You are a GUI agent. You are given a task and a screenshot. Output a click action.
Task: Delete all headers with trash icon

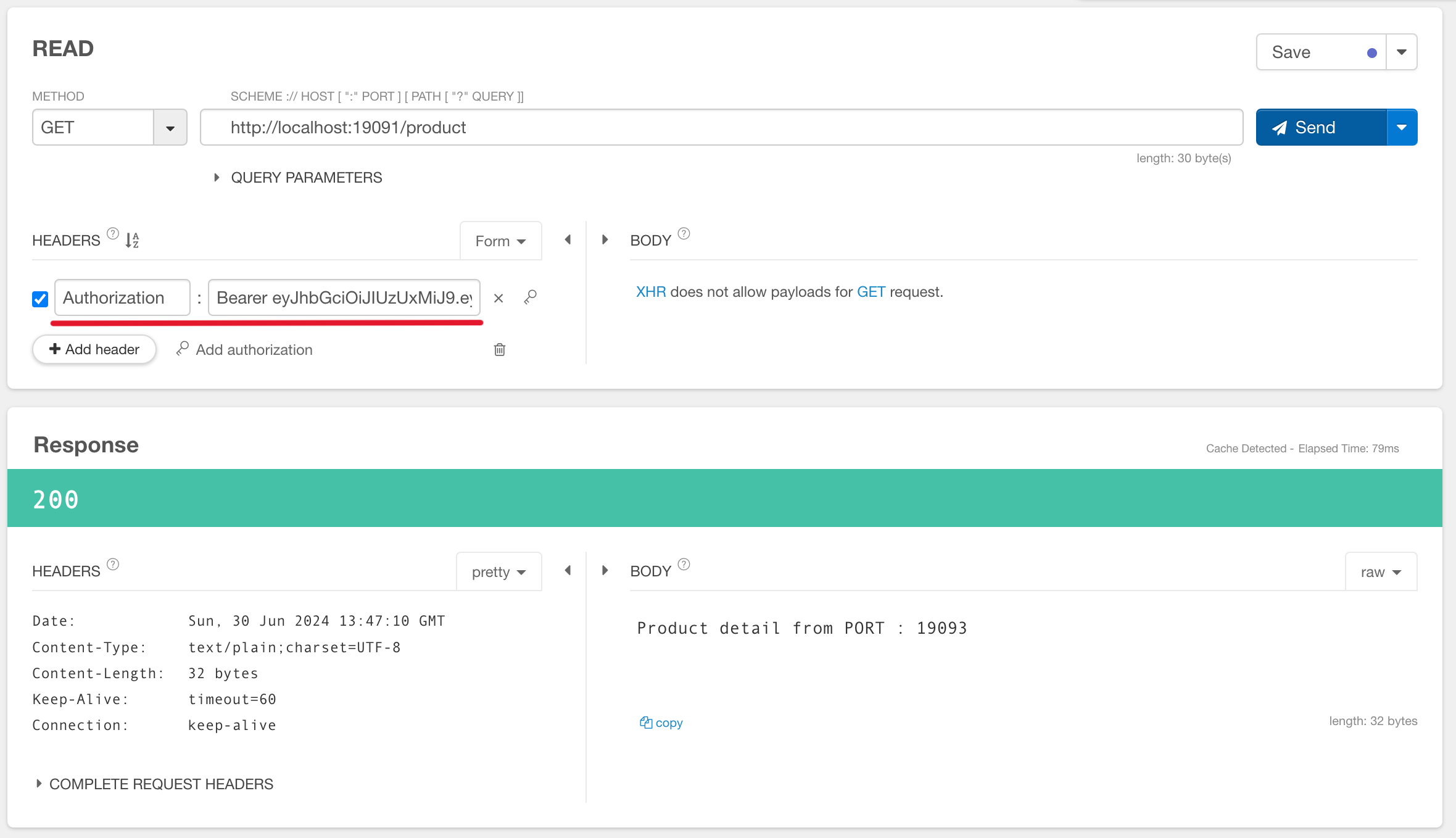point(500,350)
